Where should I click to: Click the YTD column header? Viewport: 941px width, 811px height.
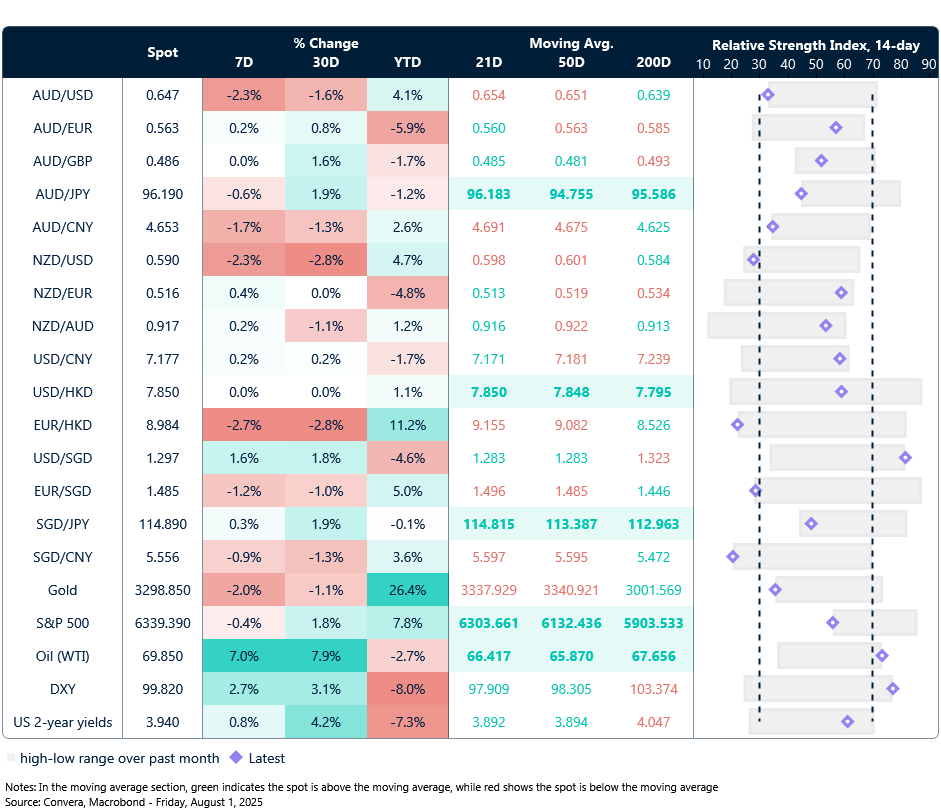pos(407,62)
